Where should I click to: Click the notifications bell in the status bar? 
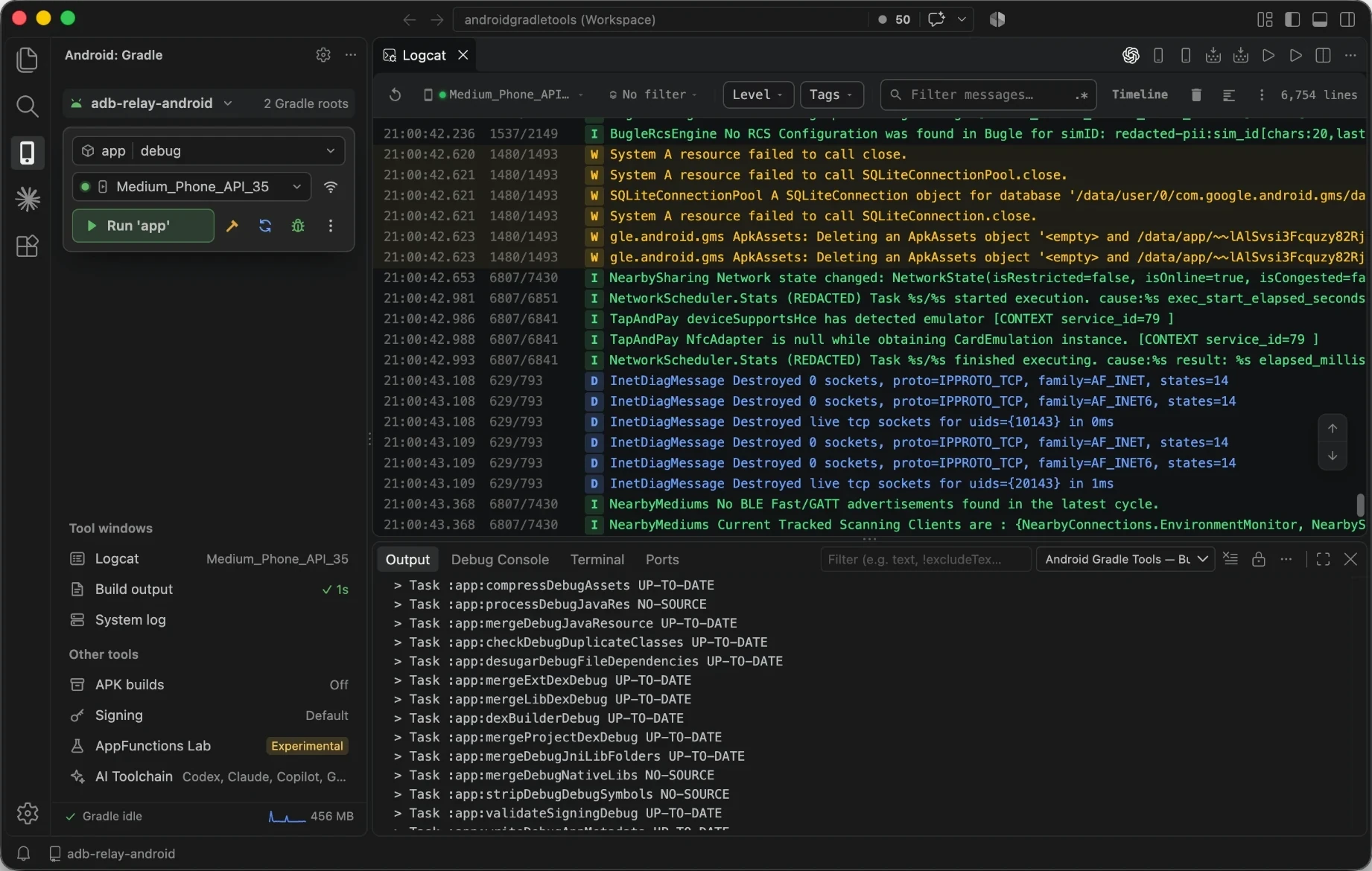[x=24, y=853]
